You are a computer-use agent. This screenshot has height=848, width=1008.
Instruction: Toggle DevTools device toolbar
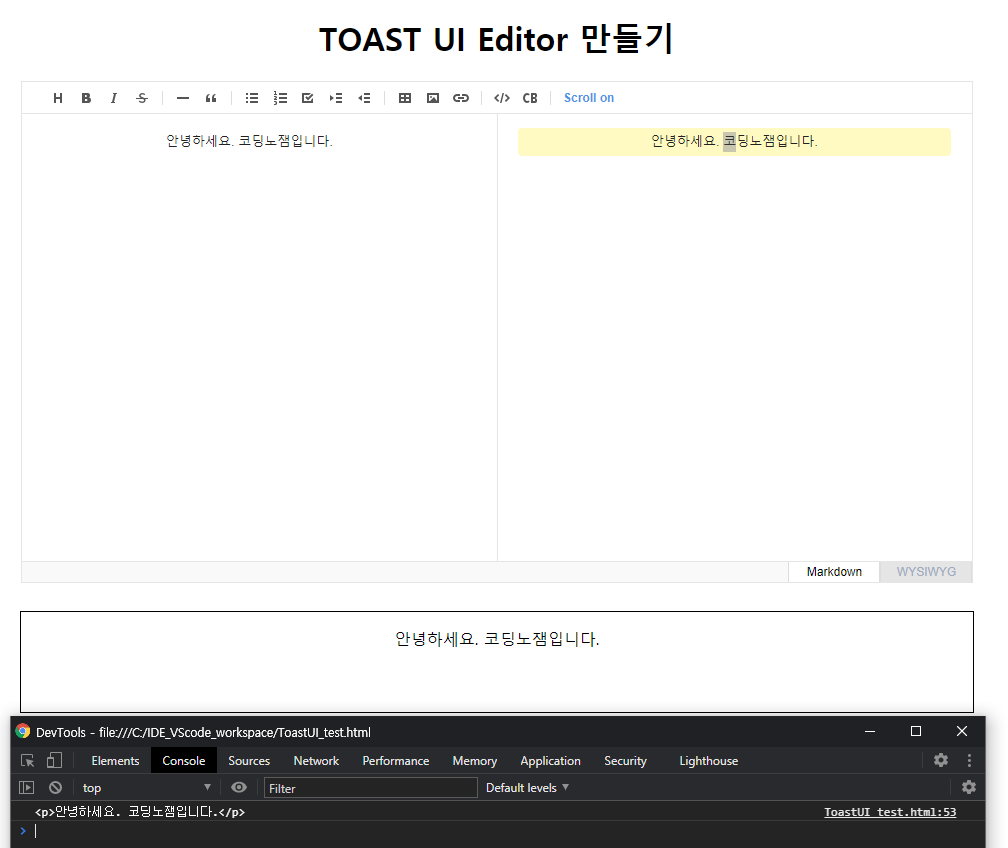click(x=54, y=761)
